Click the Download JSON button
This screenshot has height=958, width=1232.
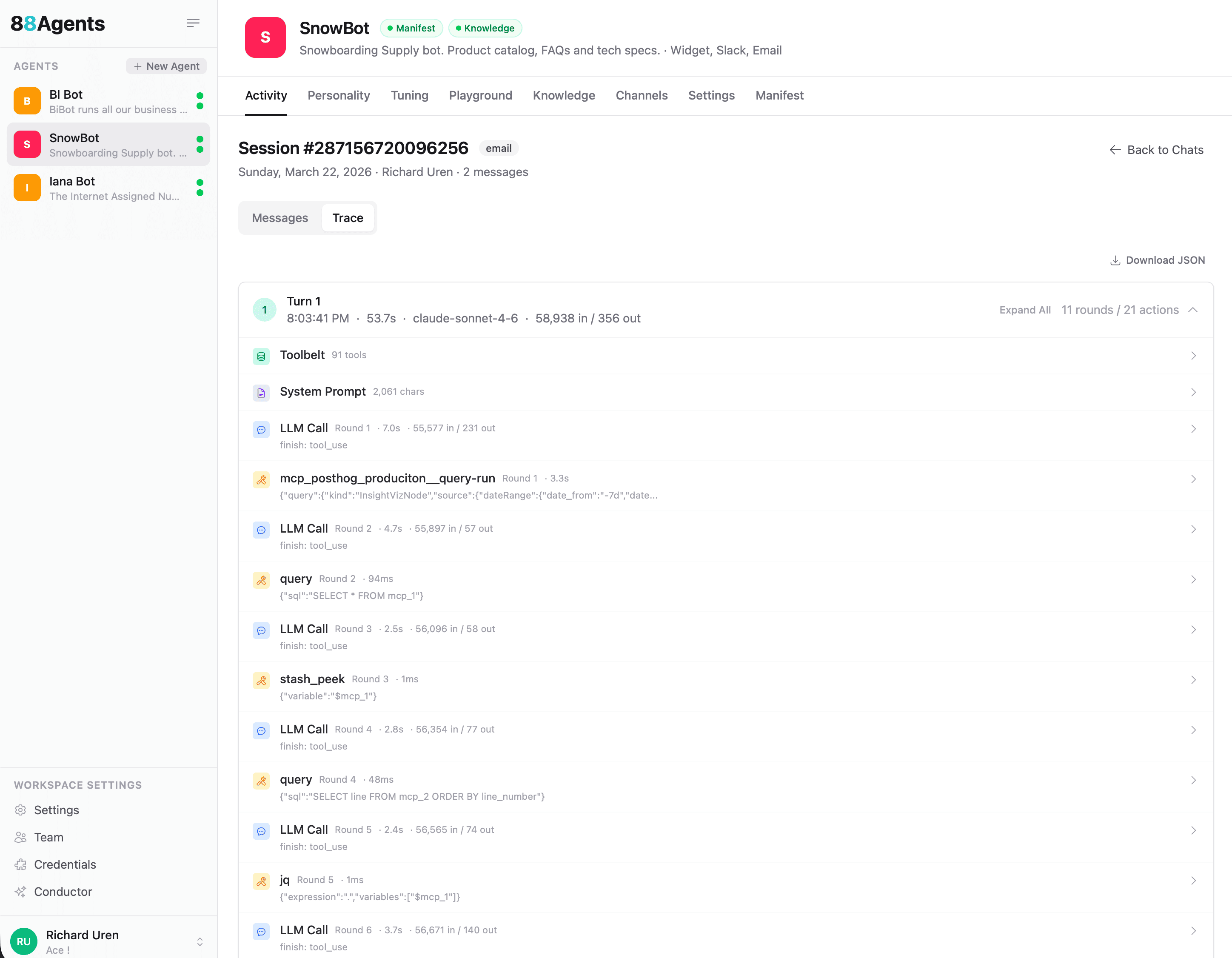pos(1158,260)
